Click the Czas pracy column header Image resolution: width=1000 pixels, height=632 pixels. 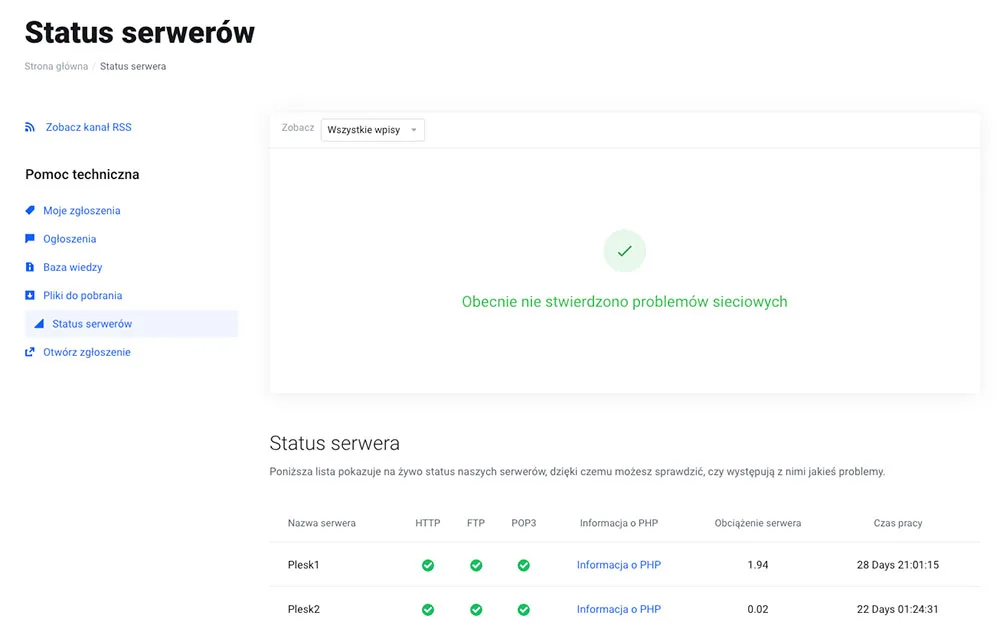click(898, 523)
